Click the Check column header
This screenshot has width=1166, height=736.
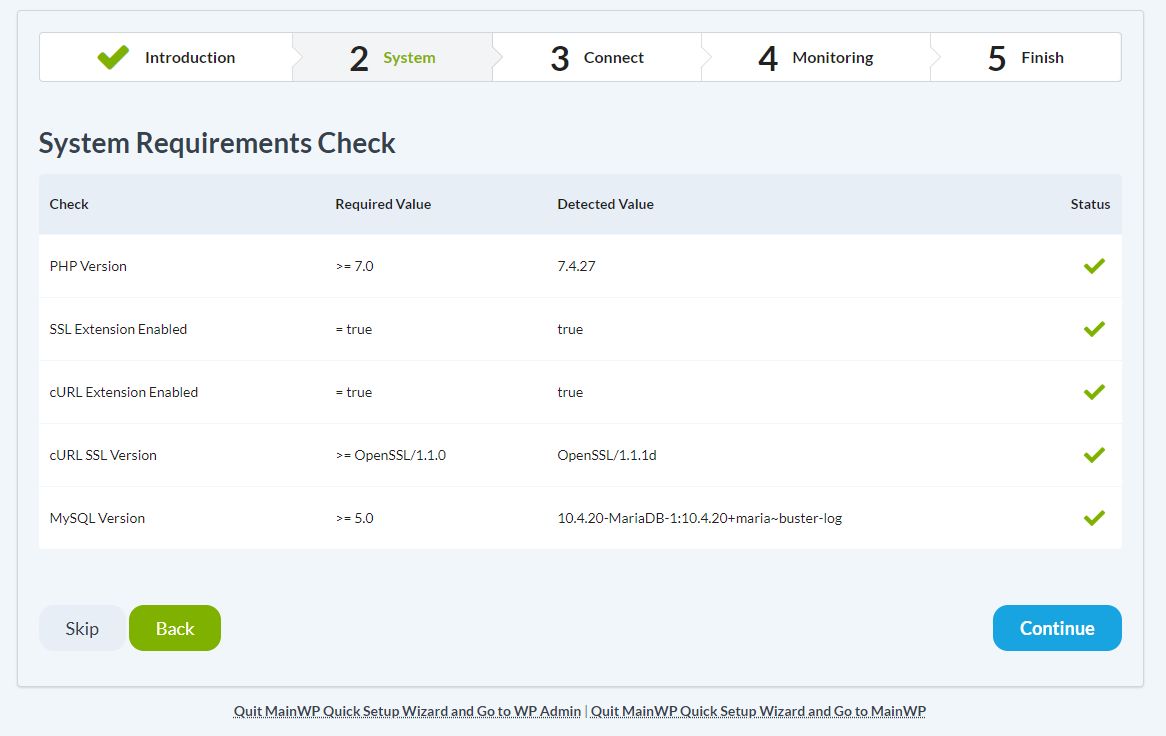(x=69, y=204)
